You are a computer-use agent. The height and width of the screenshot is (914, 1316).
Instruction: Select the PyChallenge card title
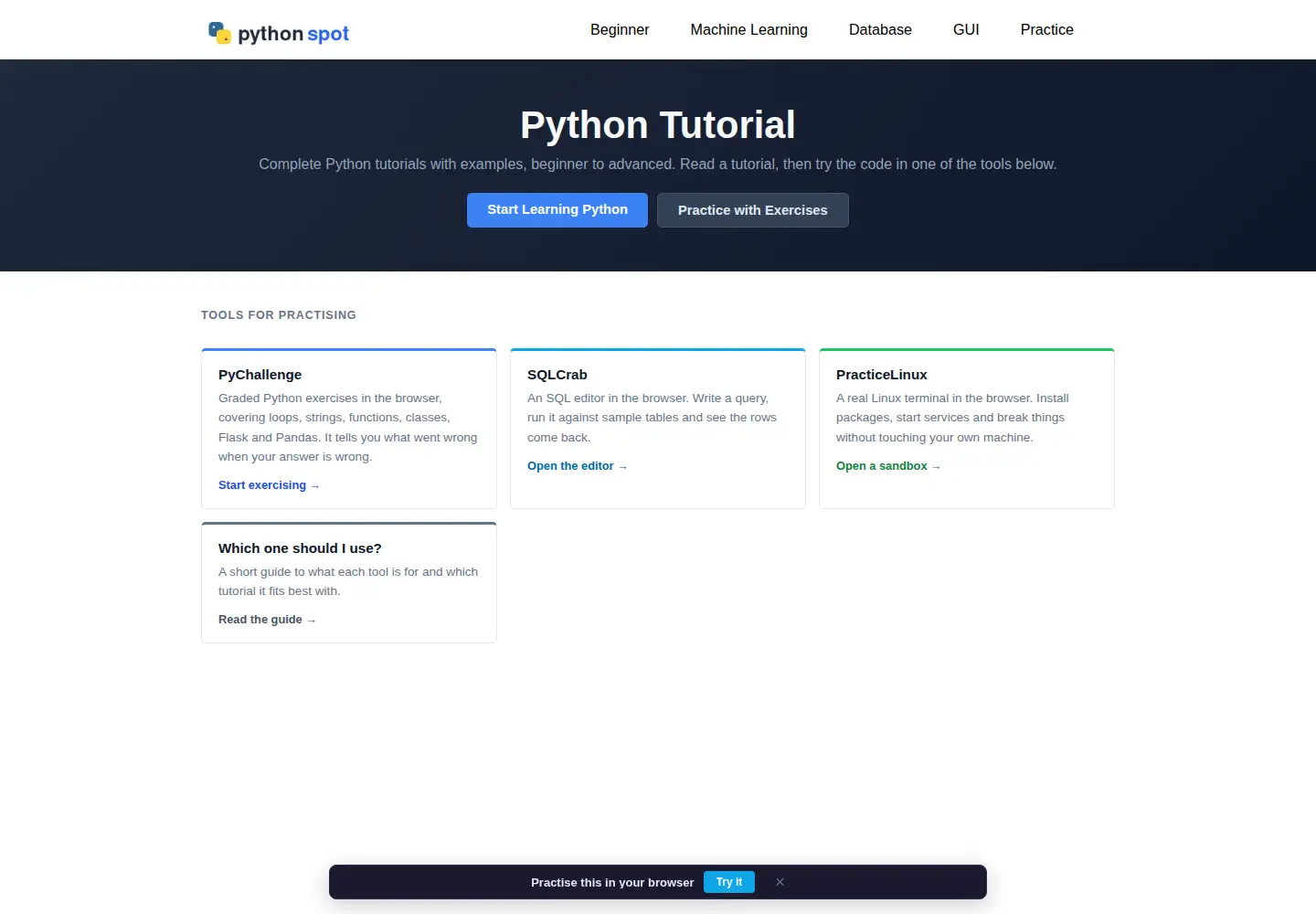tap(260, 375)
